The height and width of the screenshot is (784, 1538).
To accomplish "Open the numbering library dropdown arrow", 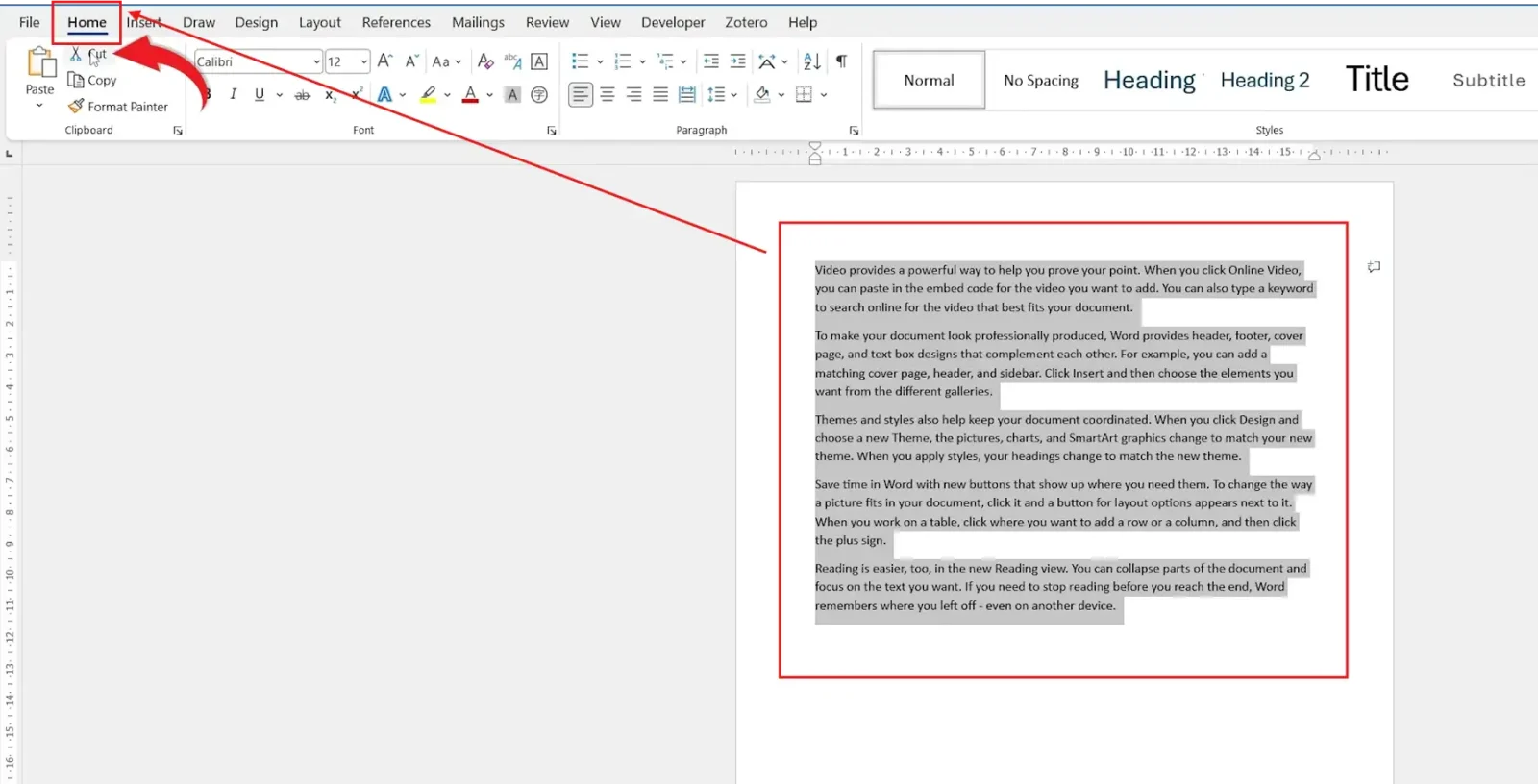I will pyautogui.click(x=642, y=61).
